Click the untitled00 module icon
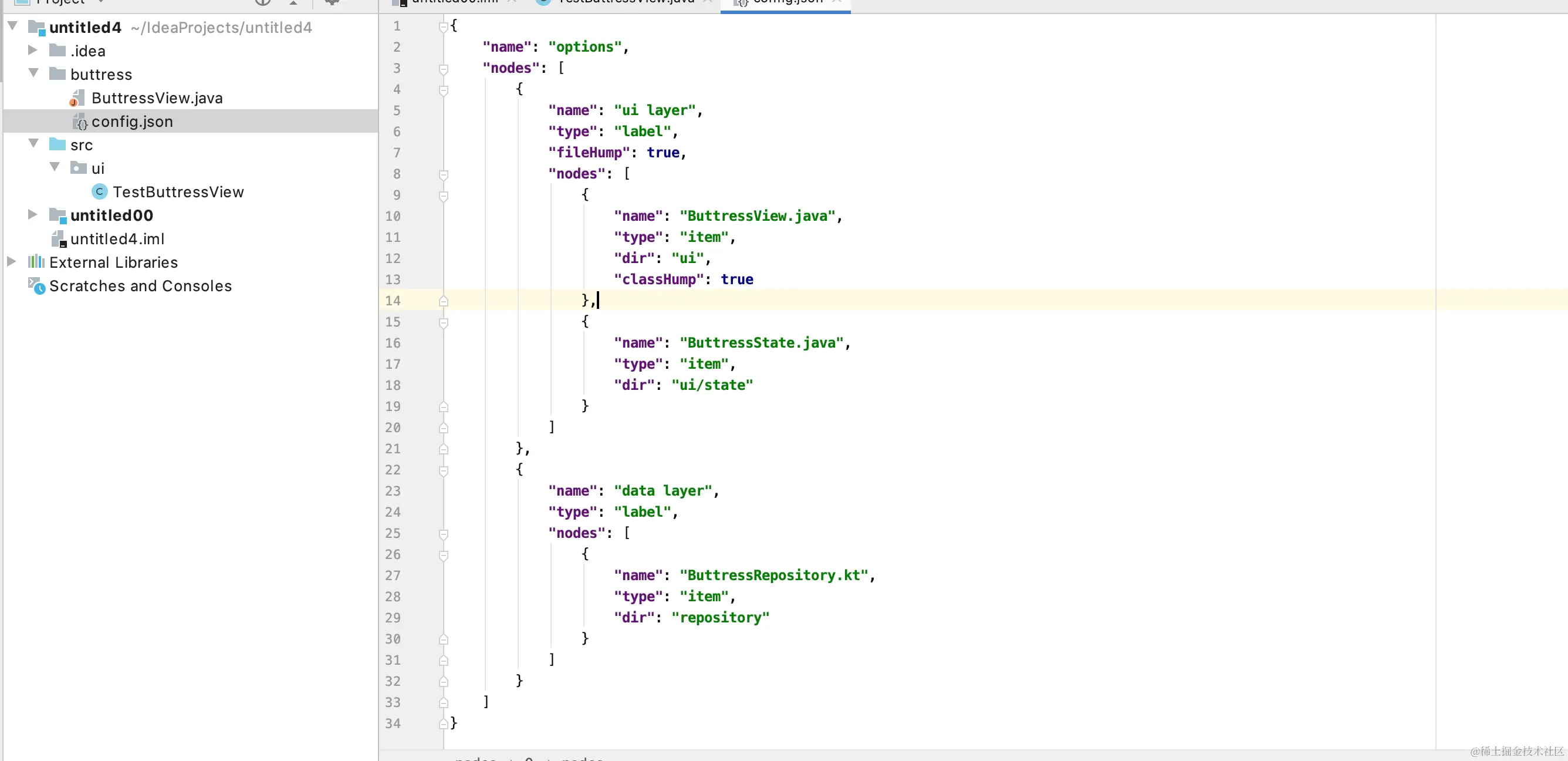 click(58, 215)
